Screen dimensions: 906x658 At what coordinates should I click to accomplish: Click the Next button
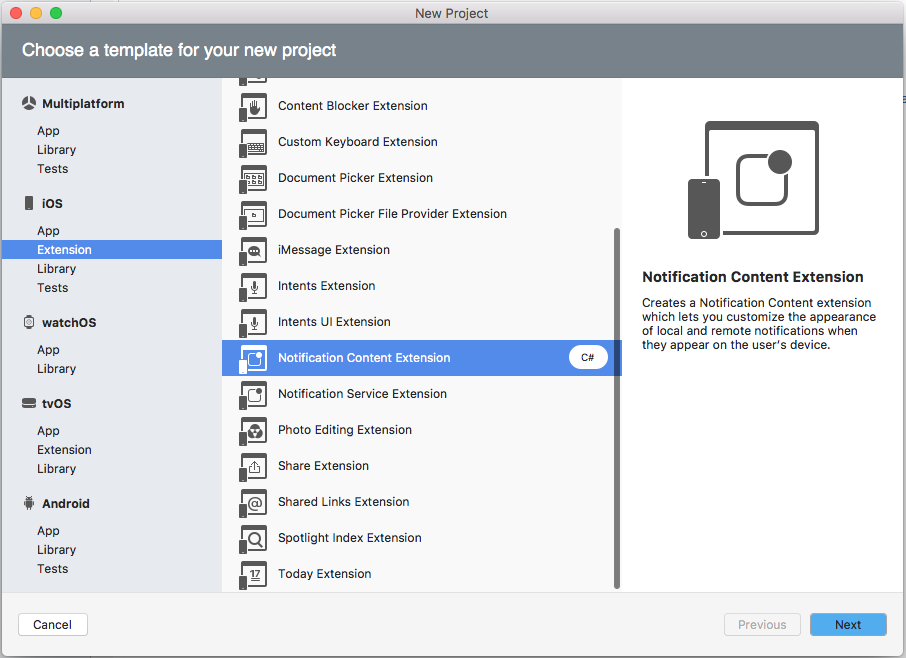pos(848,624)
